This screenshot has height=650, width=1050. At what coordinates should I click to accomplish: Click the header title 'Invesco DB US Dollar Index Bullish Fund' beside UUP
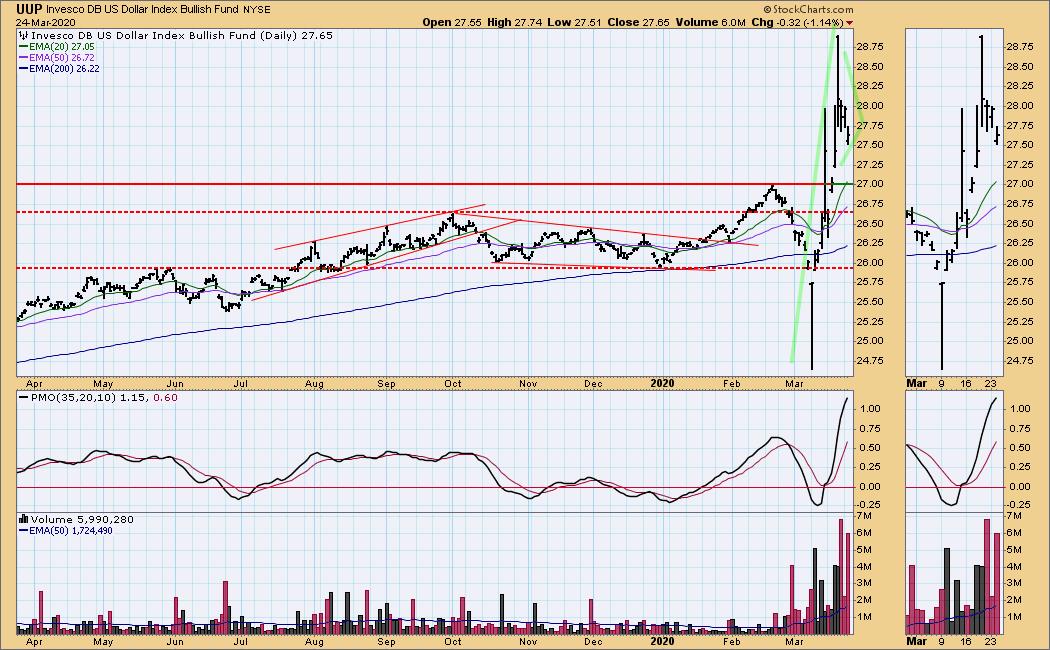tap(143, 10)
